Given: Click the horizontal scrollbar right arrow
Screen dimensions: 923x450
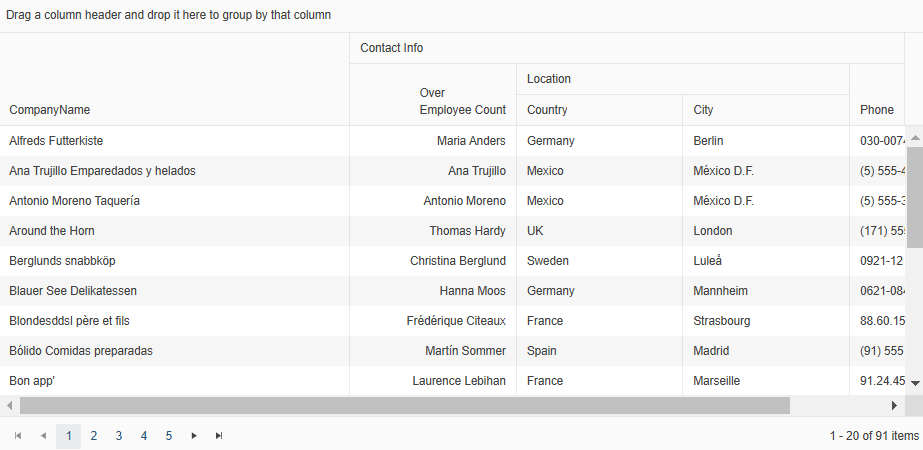Looking at the screenshot, I should 895,405.
